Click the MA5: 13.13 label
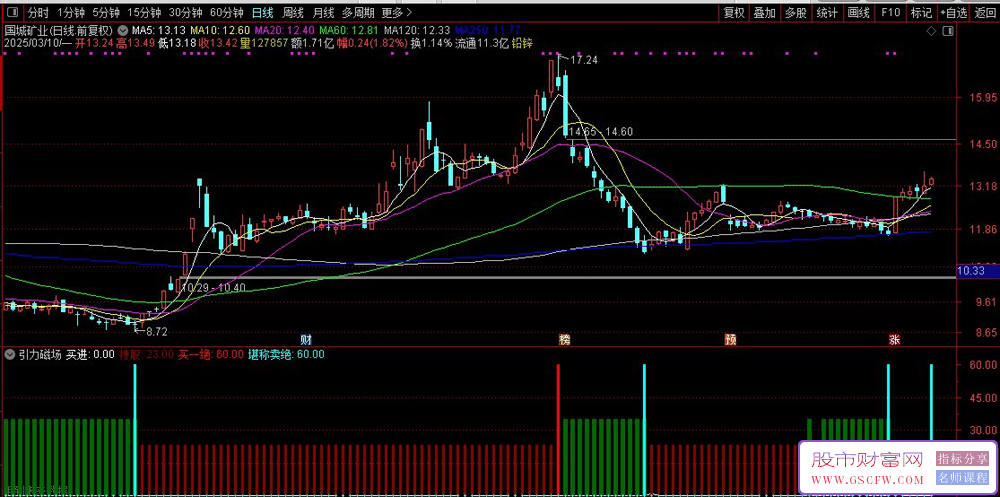The width and height of the screenshot is (1000, 497). click(159, 31)
